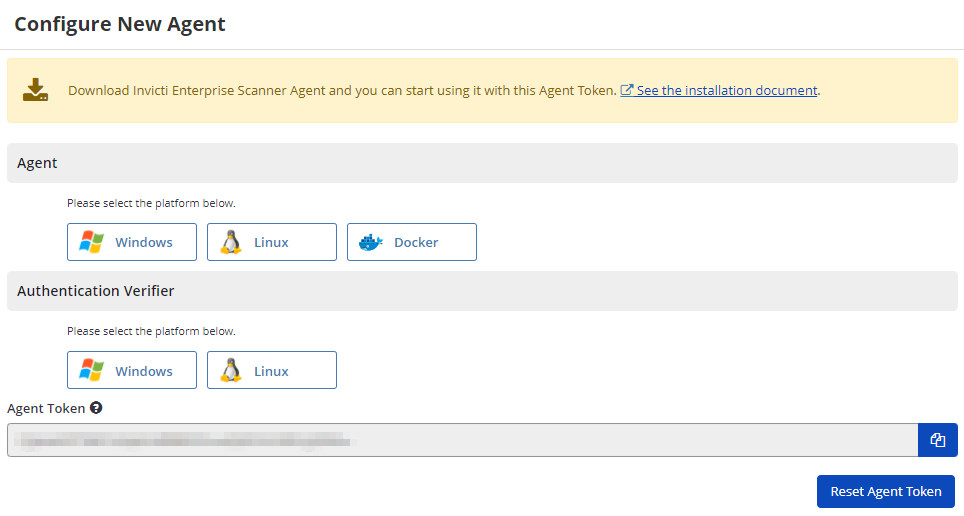964x516 pixels.
Task: Click the Authentication Verifier section header
Action: click(x=482, y=291)
